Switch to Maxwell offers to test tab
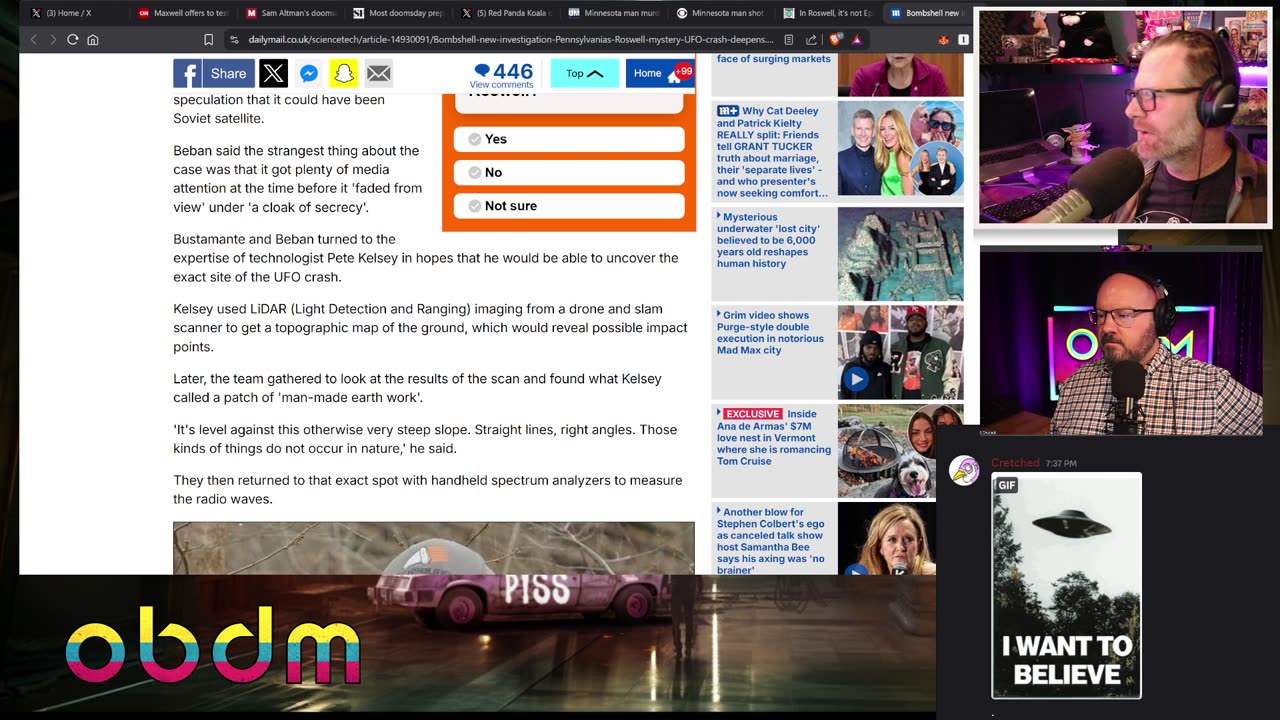The height and width of the screenshot is (720, 1280). (x=184, y=13)
